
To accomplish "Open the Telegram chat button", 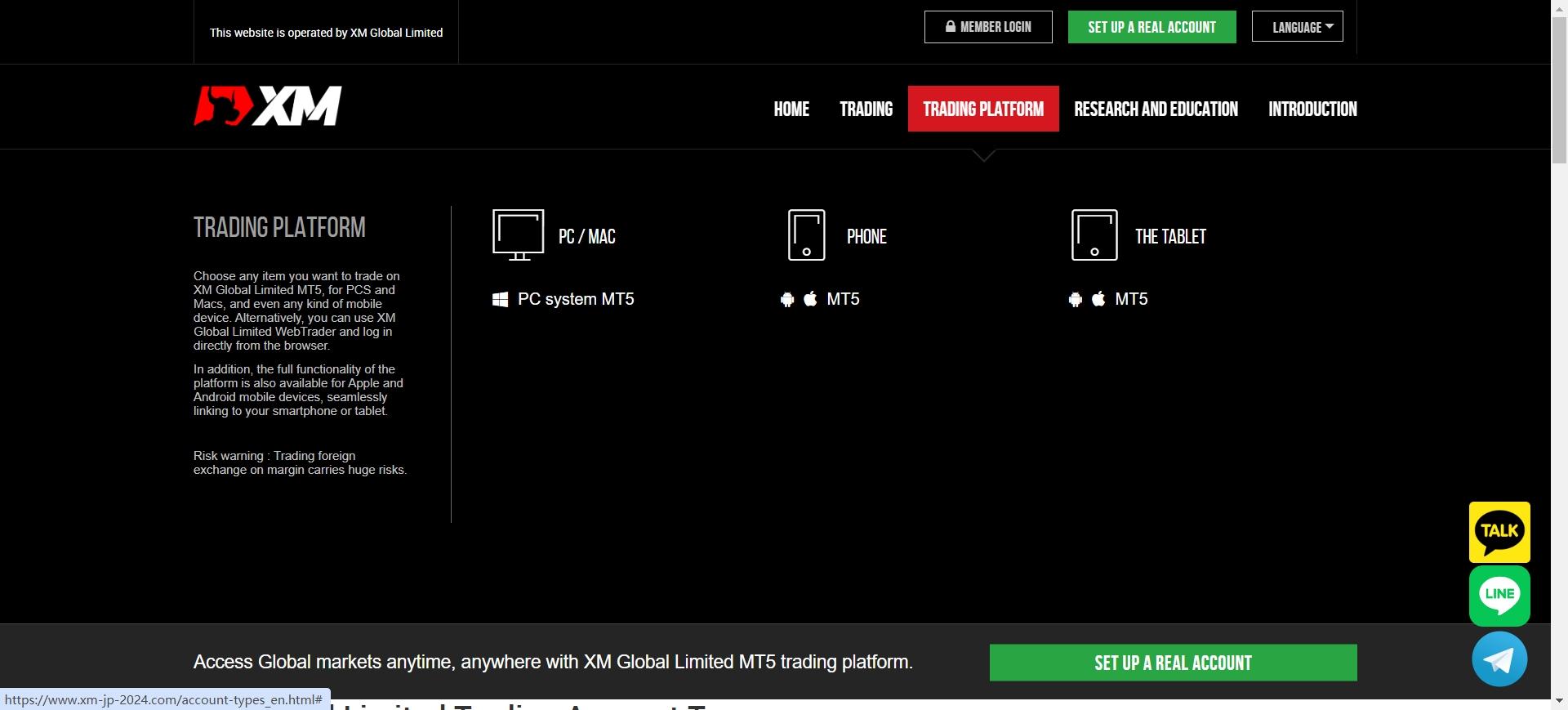I will point(1499,659).
